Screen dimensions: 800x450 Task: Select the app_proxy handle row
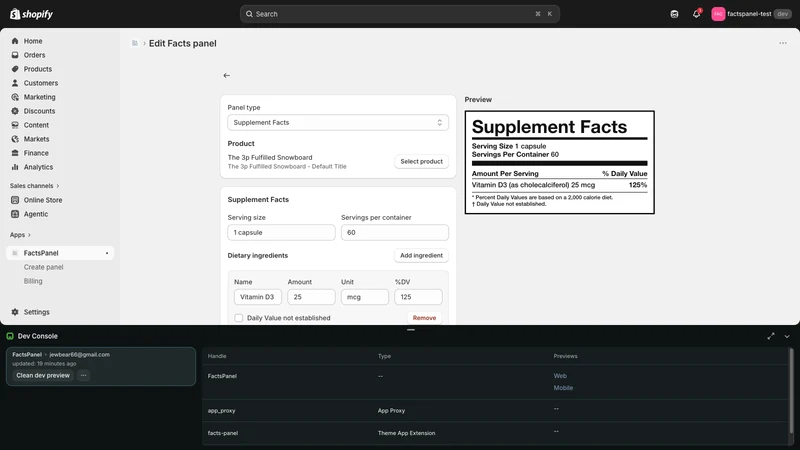(x=495, y=410)
